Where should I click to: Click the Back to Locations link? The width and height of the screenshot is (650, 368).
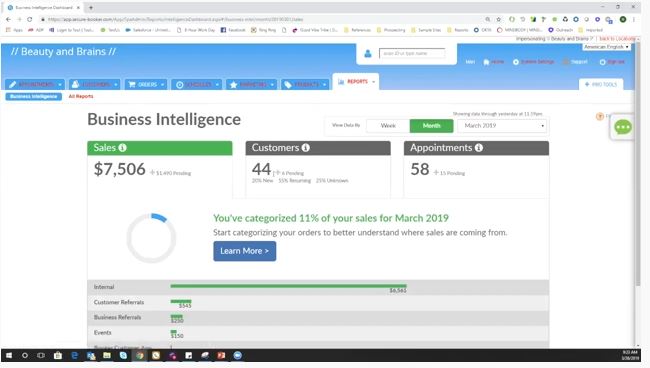coord(617,39)
